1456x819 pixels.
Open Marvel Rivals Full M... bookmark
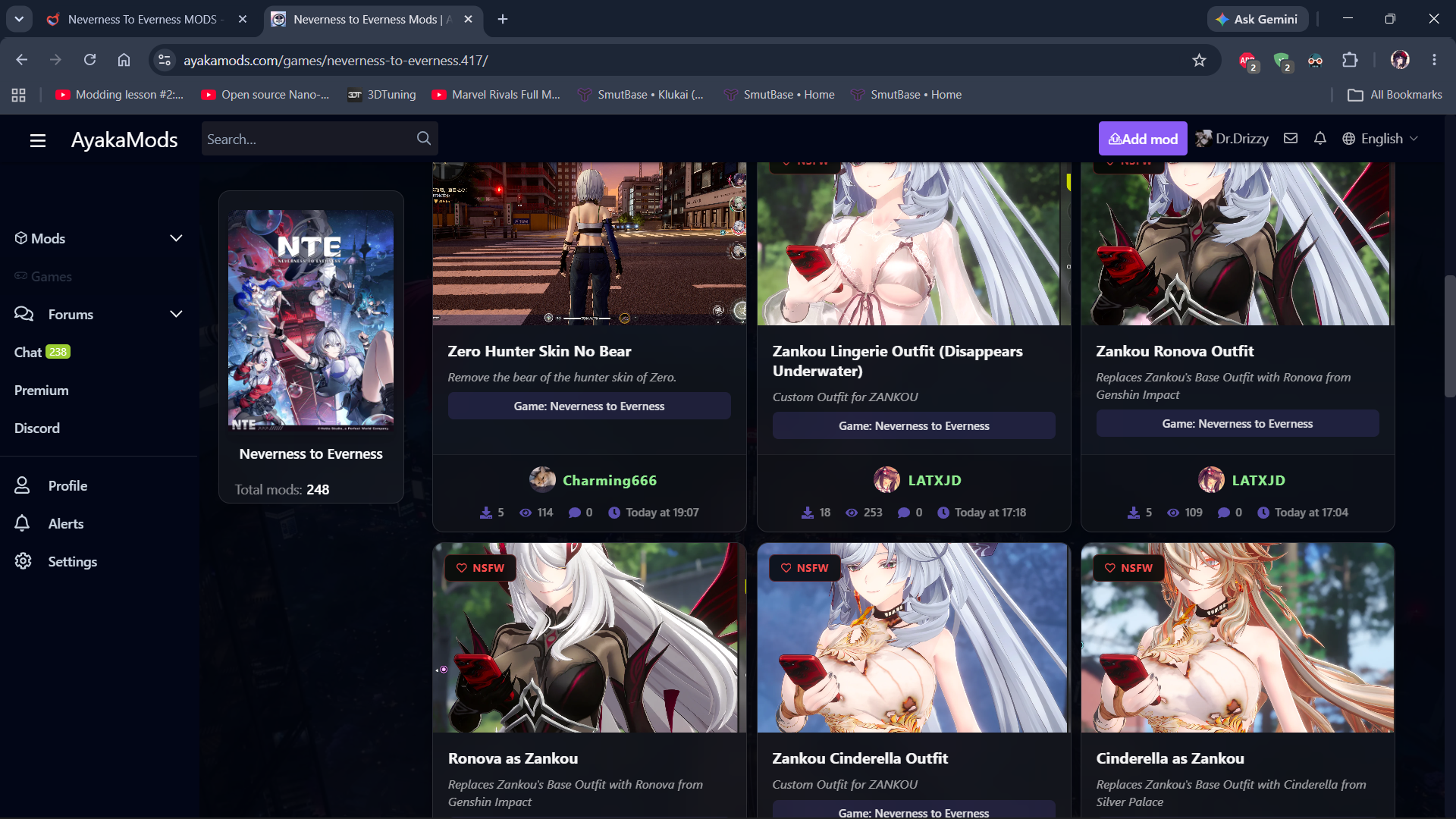[496, 95]
